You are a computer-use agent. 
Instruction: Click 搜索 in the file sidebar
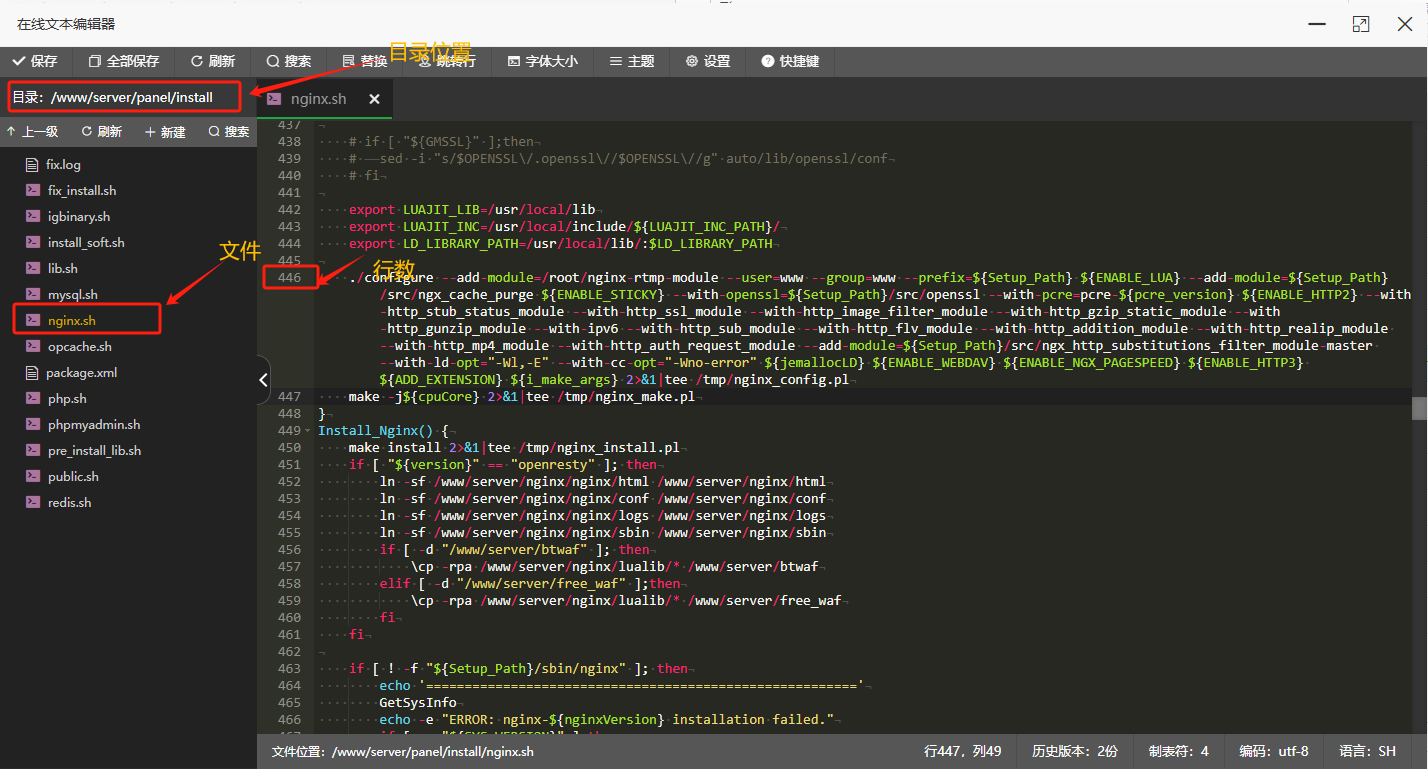229,132
